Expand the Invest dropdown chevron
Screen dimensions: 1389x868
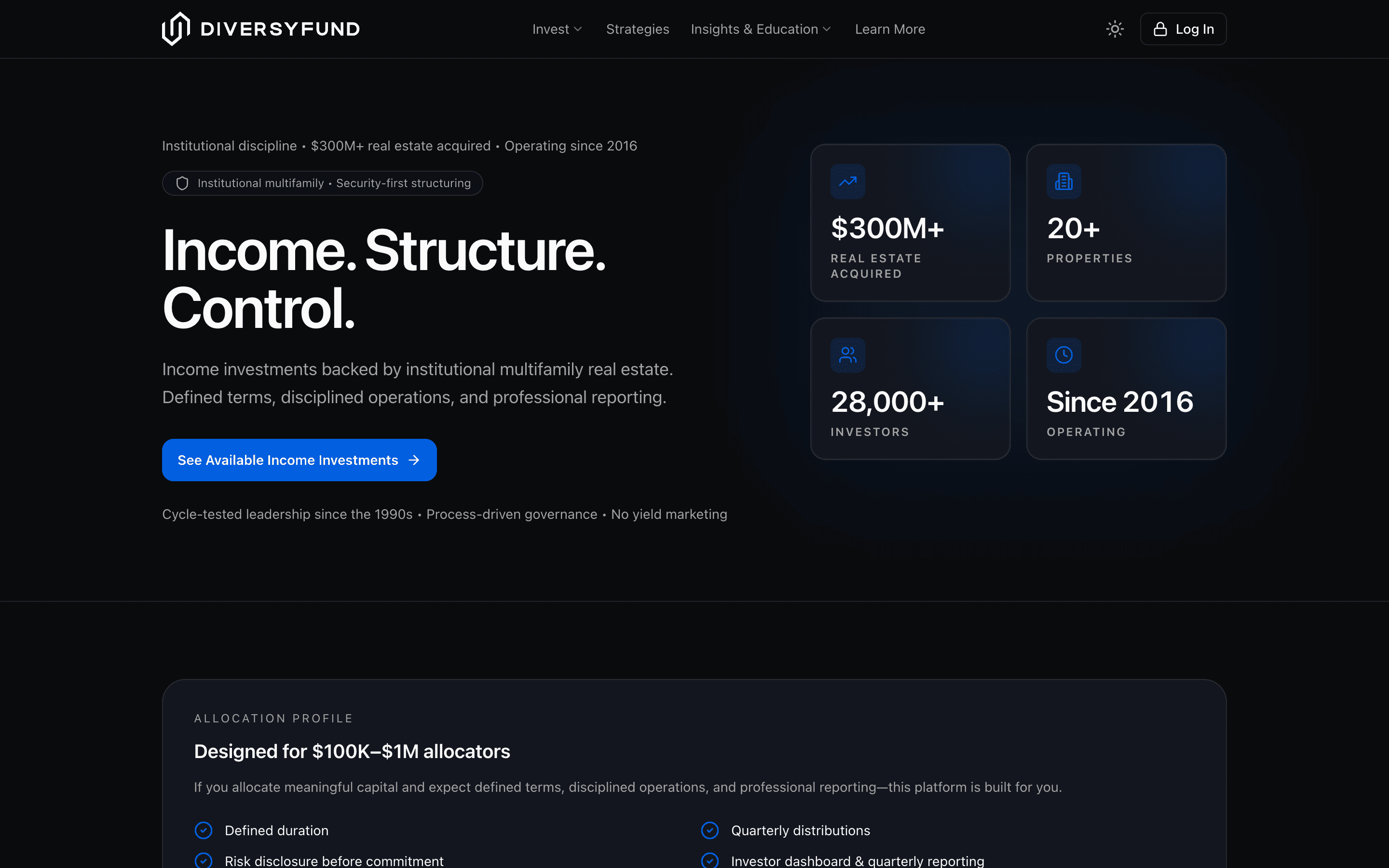coord(578,29)
